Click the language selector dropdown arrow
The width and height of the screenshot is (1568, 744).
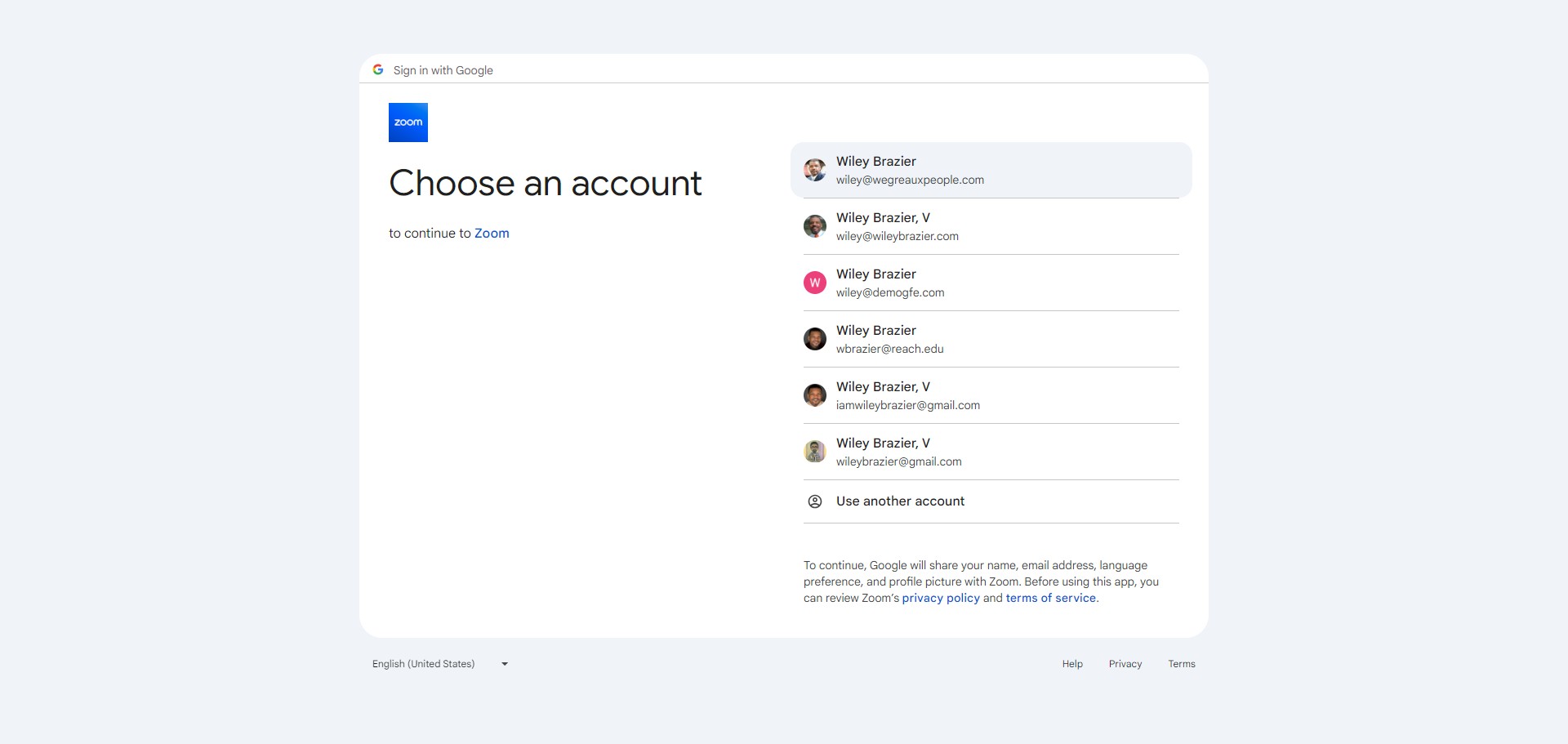tap(505, 664)
